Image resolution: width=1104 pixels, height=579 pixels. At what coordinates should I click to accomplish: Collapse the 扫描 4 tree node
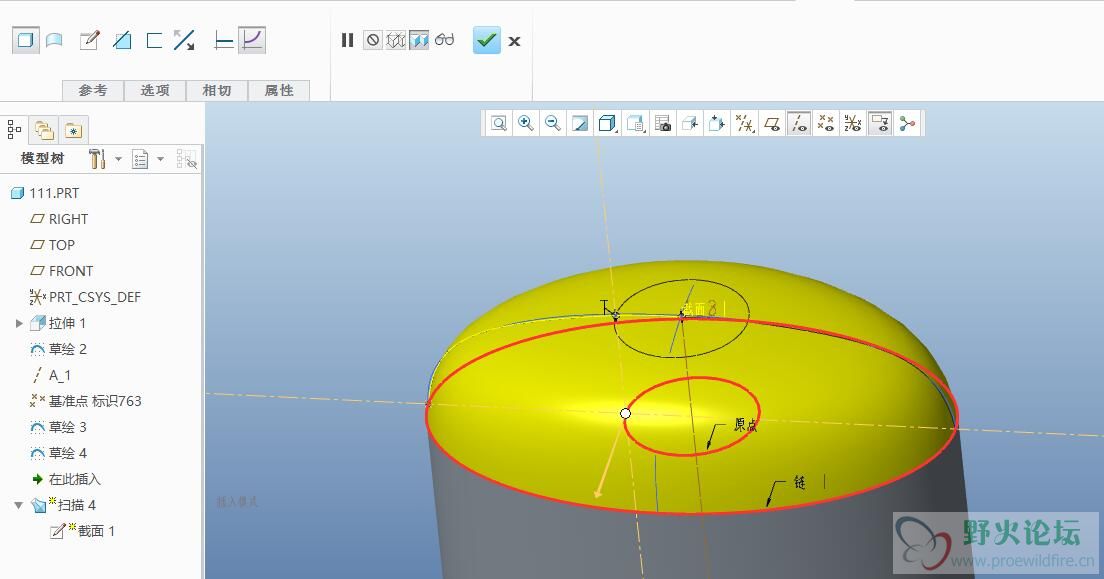[19, 505]
